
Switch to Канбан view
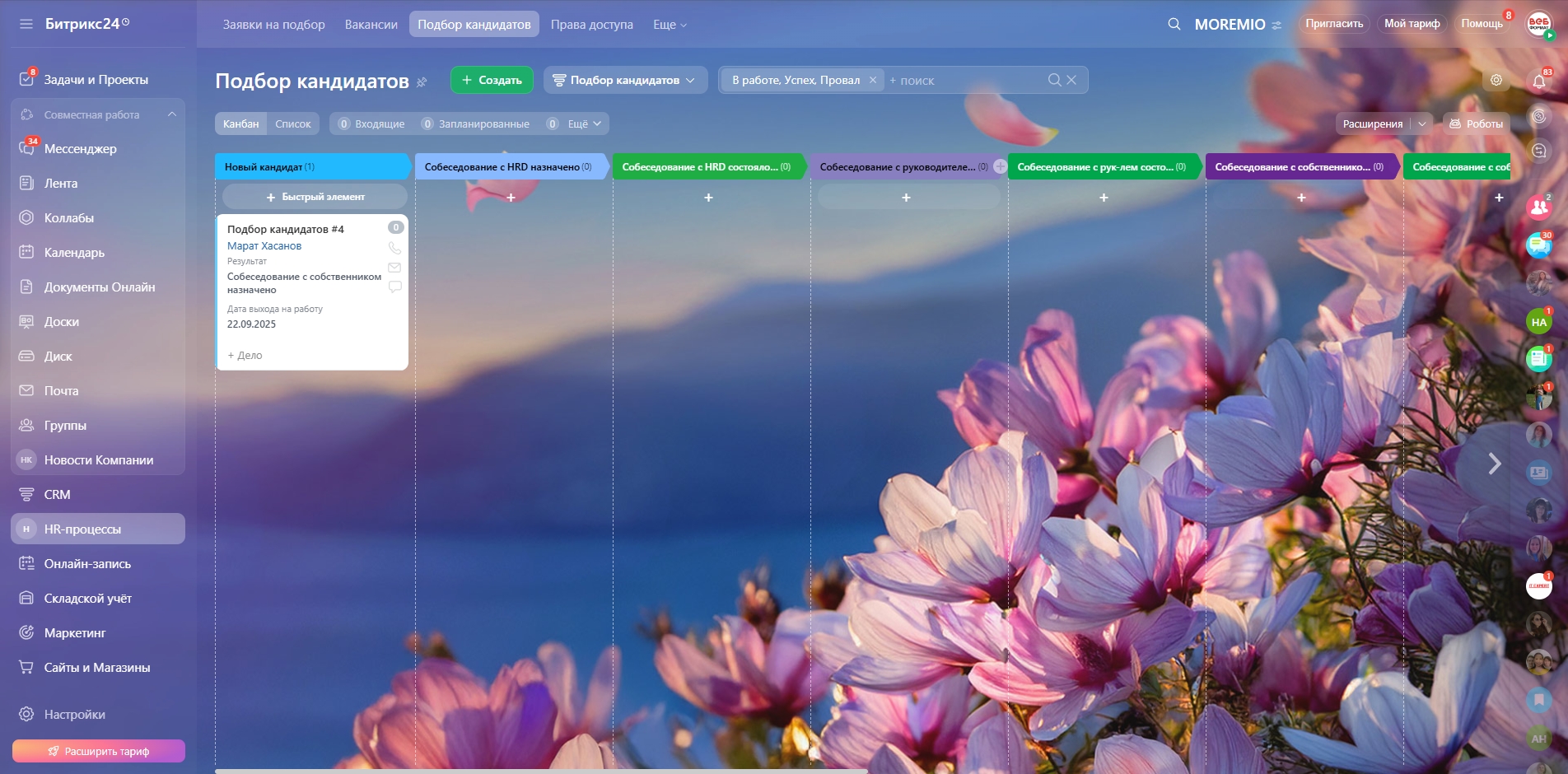point(240,124)
